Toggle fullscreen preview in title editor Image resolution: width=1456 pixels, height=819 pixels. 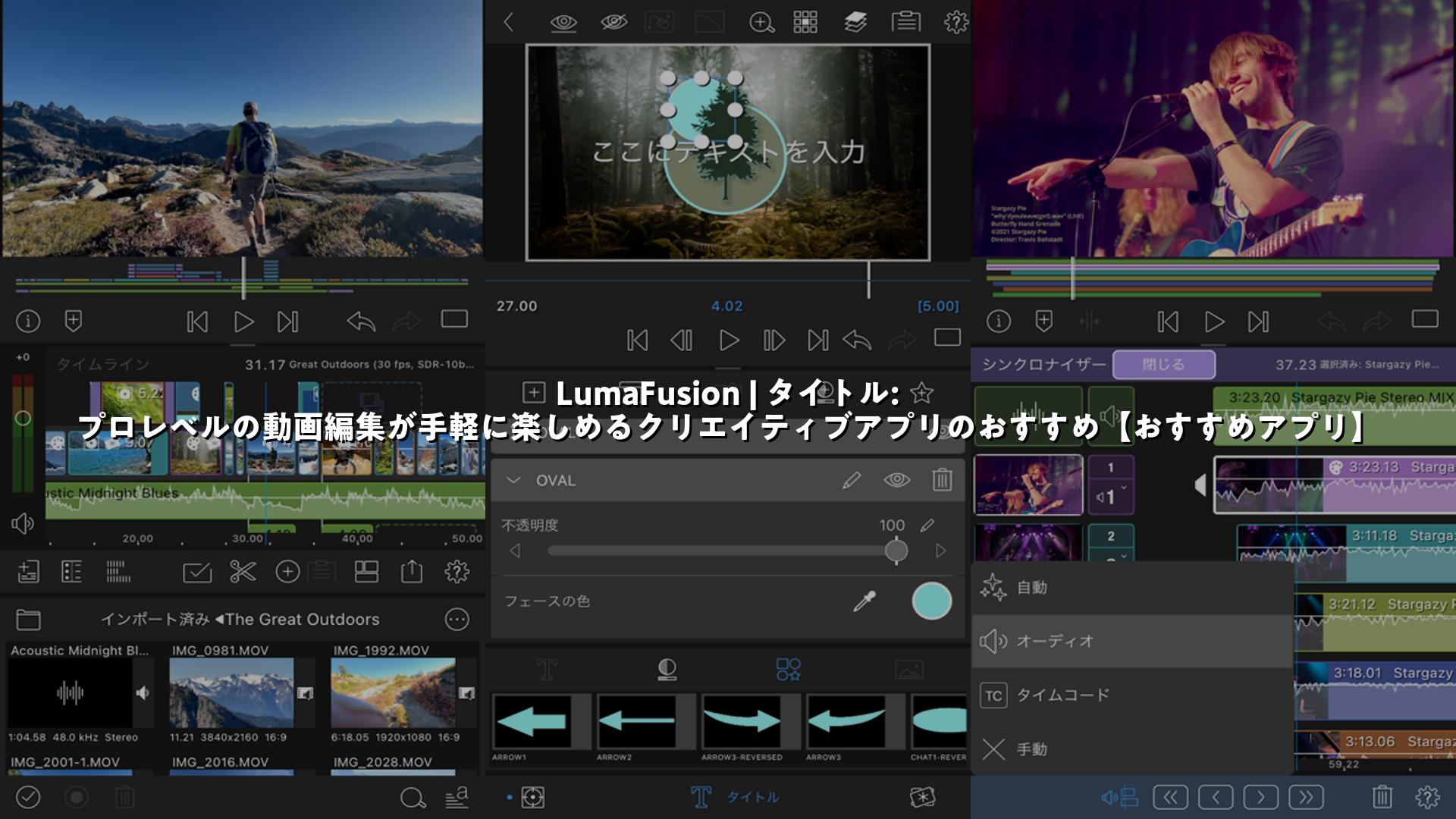pyautogui.click(x=947, y=337)
